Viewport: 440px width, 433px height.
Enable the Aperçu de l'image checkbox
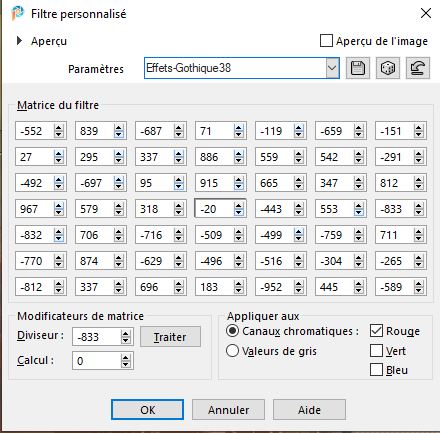pos(326,41)
